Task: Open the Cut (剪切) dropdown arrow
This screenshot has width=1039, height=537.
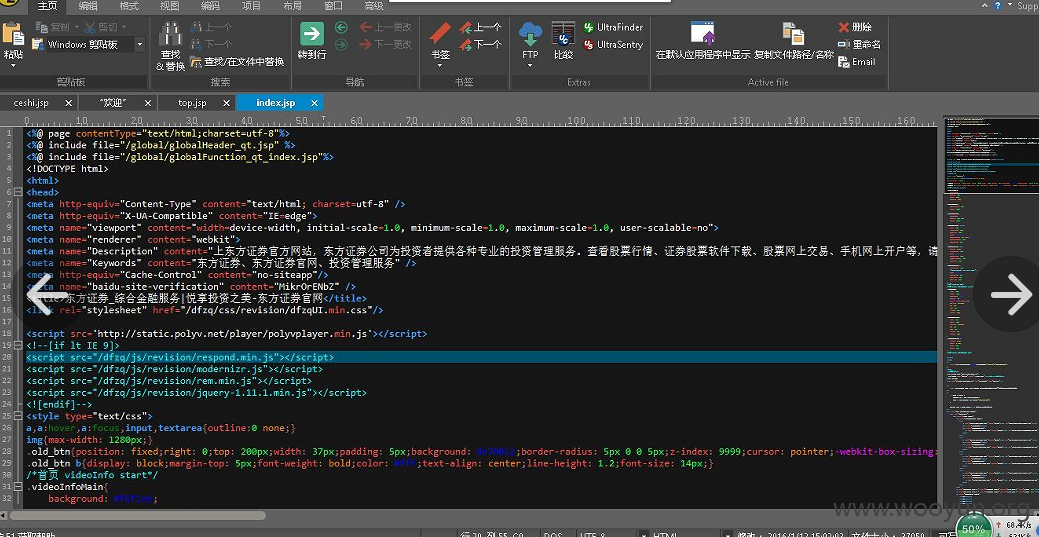Action: click(x=124, y=27)
